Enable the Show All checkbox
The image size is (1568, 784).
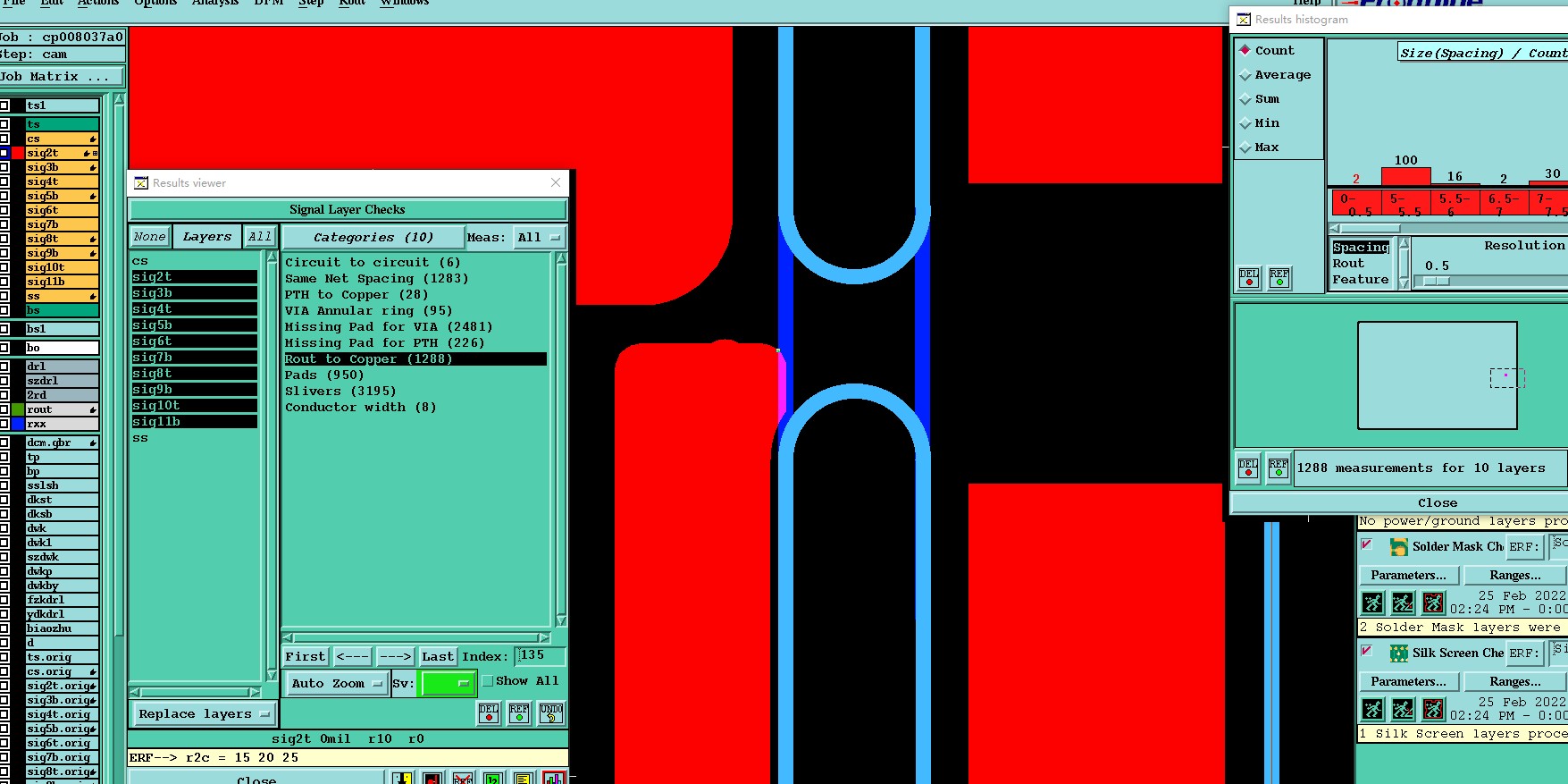coord(488,681)
